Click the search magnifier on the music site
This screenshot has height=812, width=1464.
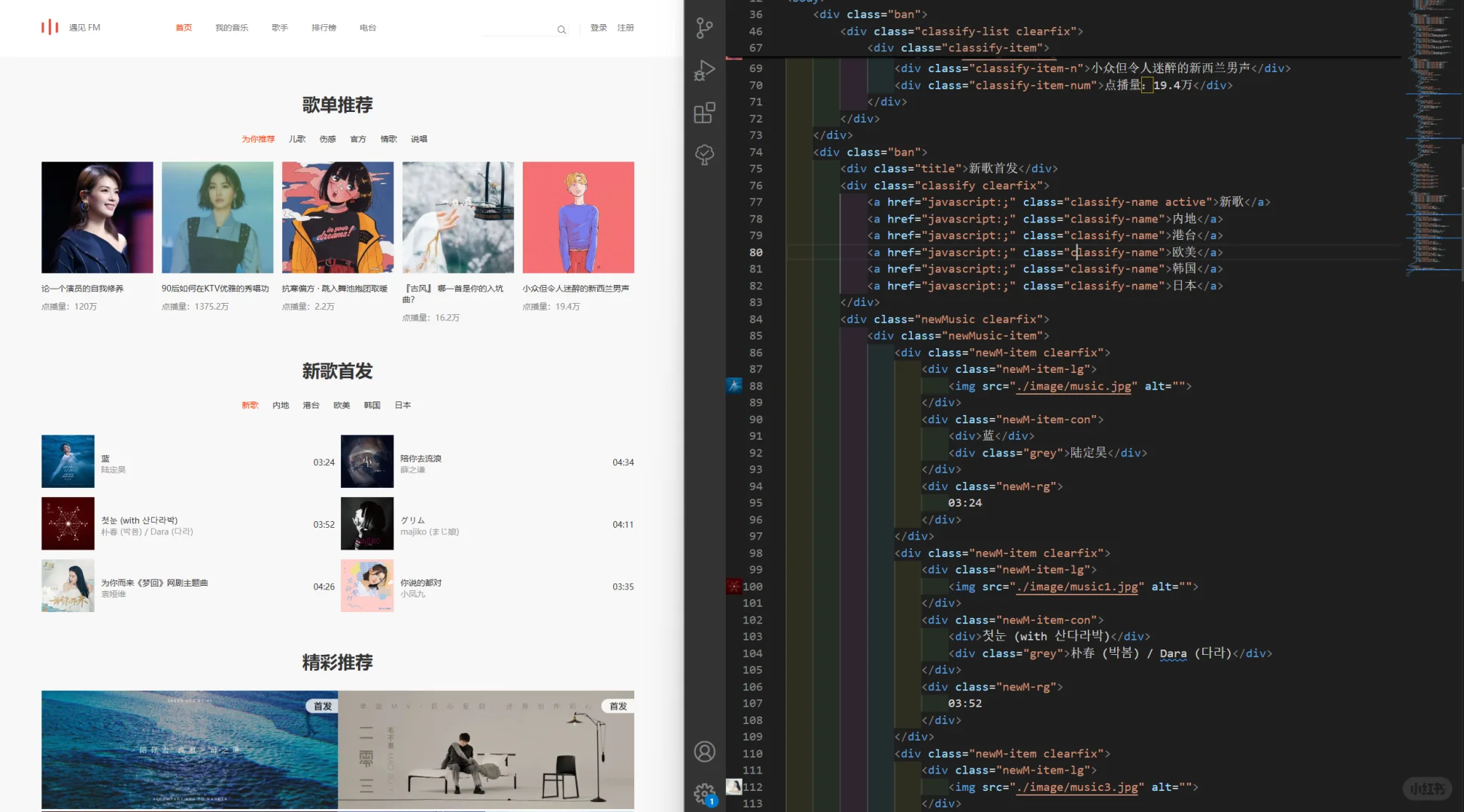(x=561, y=29)
